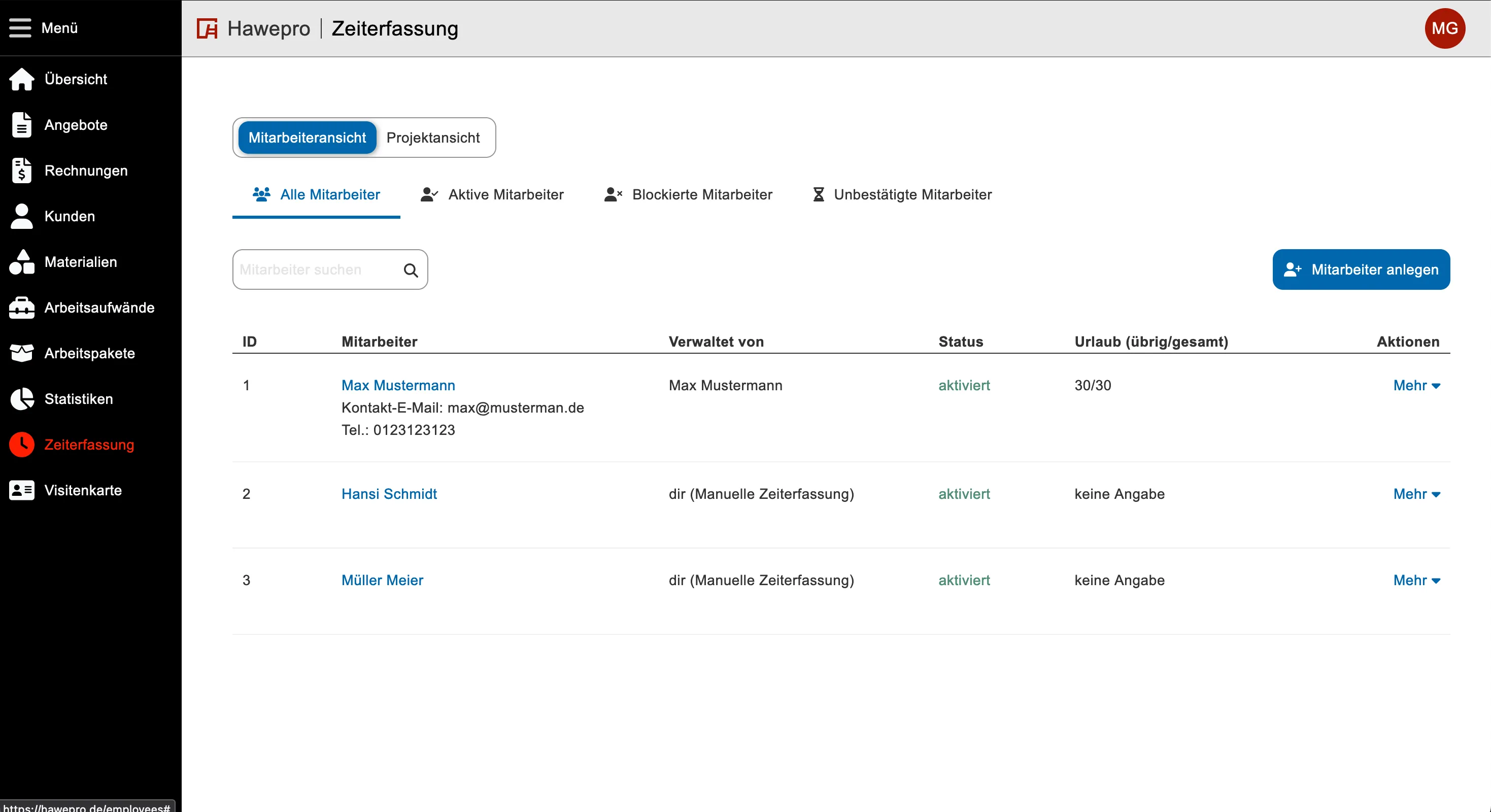
Task: Open Müller Meier employee link
Action: 382,581
